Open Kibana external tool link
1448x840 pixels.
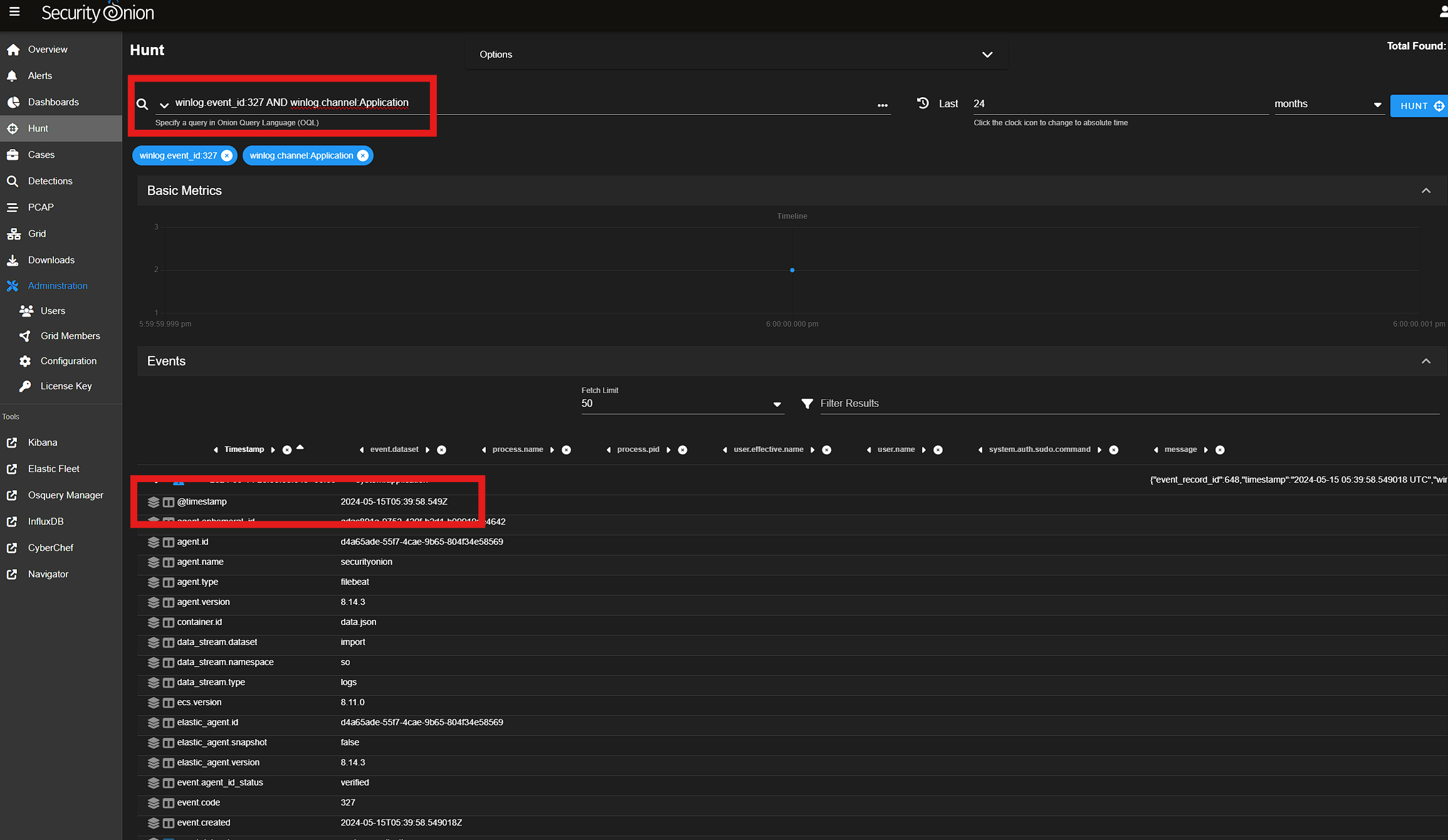pyautogui.click(x=42, y=443)
